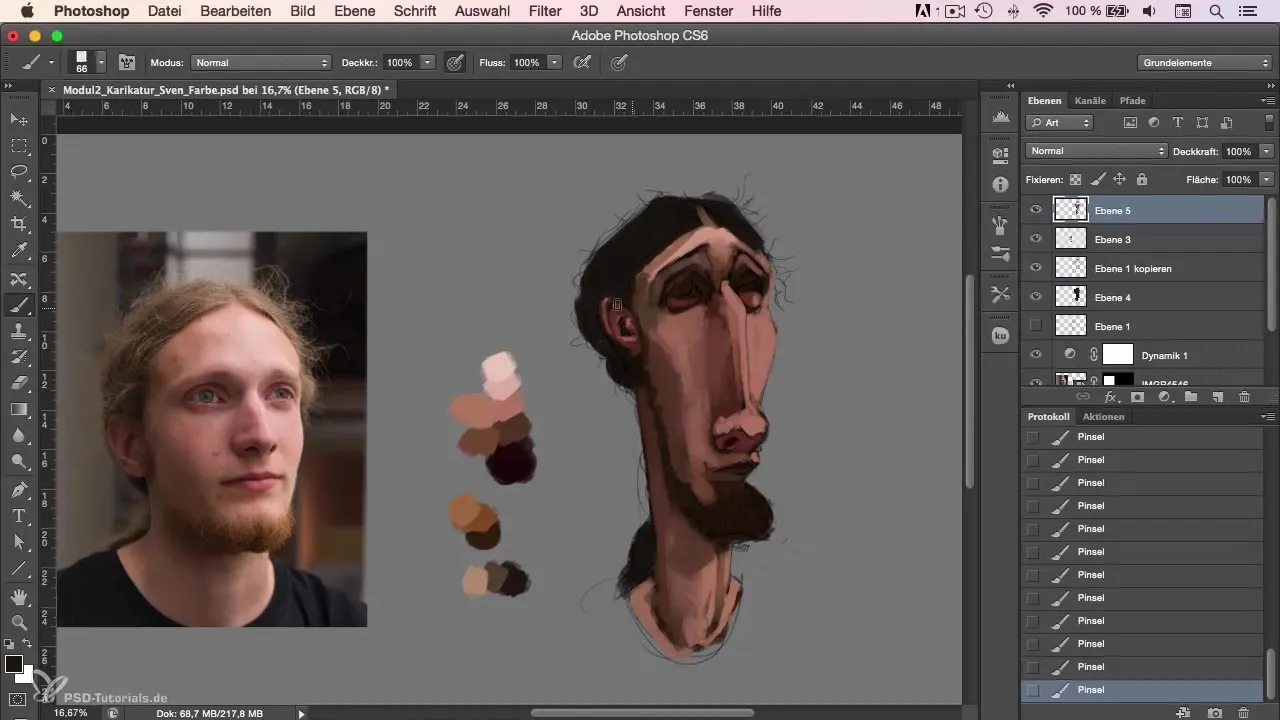Viewport: 1280px width, 720px height.
Task: Toggle lock all for the layer
Action: [1141, 180]
